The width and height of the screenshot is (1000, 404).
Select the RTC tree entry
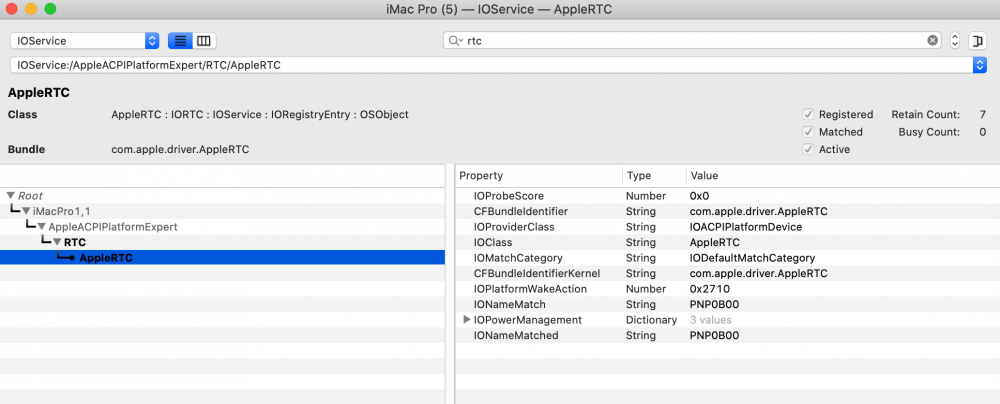(x=75, y=243)
